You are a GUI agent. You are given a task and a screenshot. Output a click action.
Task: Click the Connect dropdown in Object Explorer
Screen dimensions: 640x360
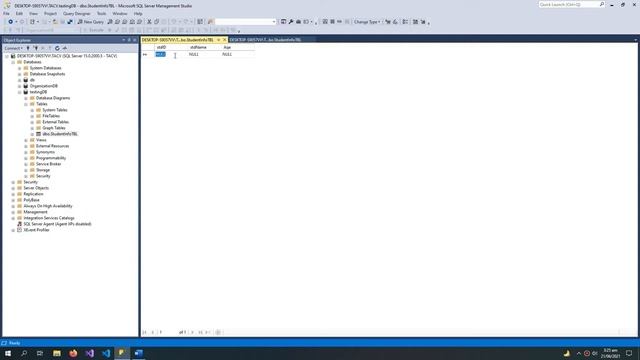13,48
